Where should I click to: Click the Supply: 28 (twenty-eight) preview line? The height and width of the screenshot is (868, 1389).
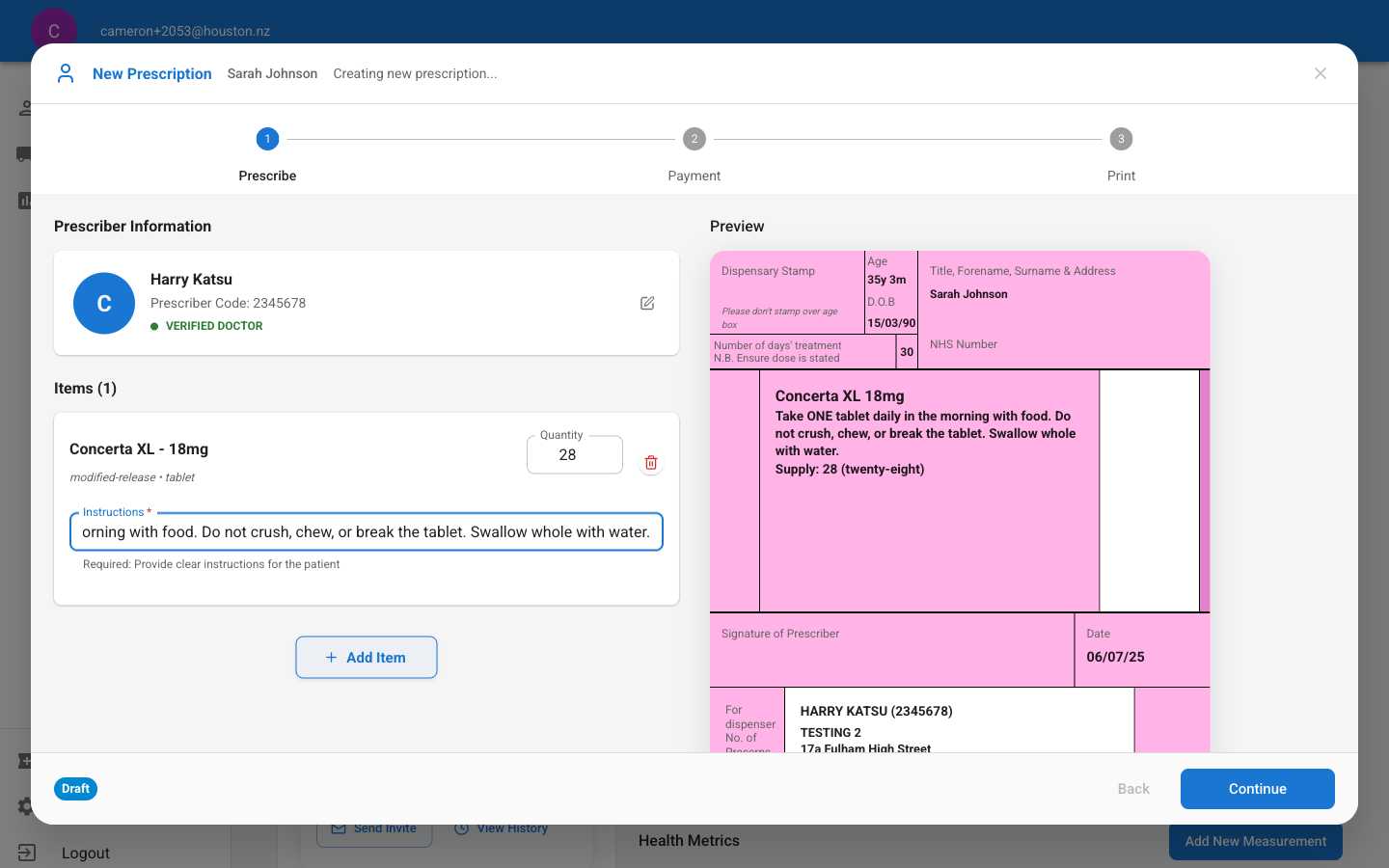click(x=850, y=469)
